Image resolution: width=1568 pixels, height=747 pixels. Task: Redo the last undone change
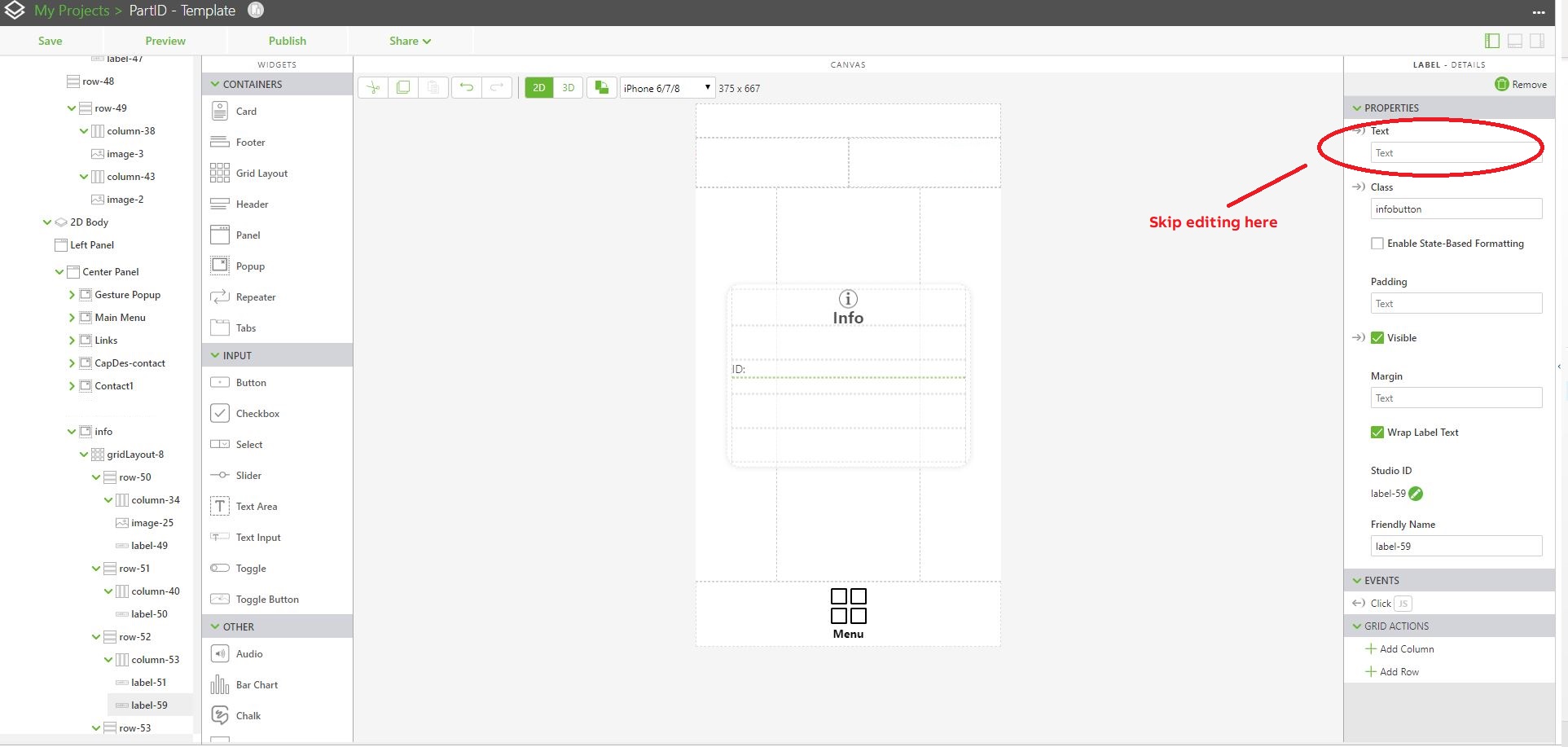click(x=497, y=88)
